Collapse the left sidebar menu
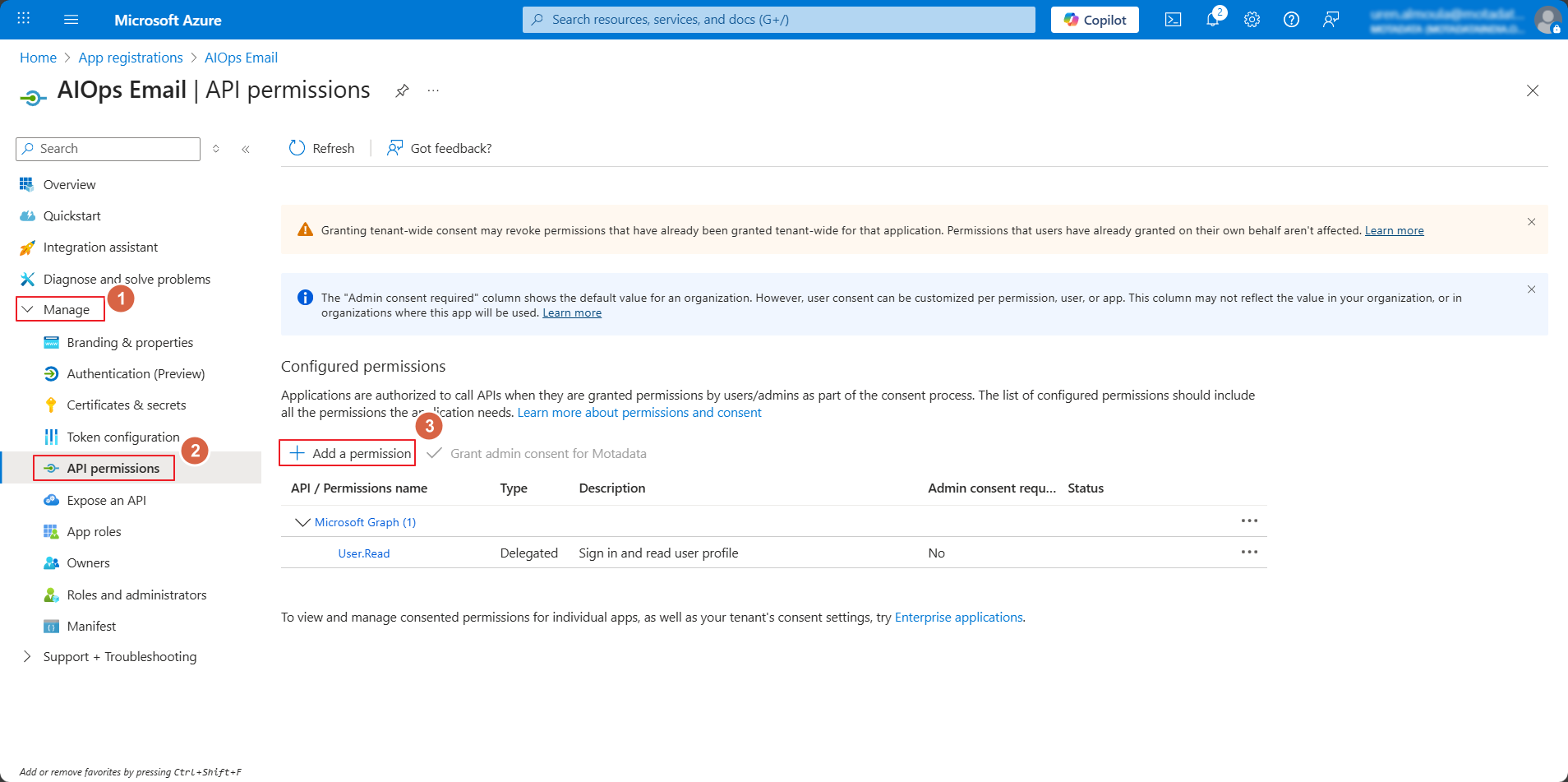 246,149
